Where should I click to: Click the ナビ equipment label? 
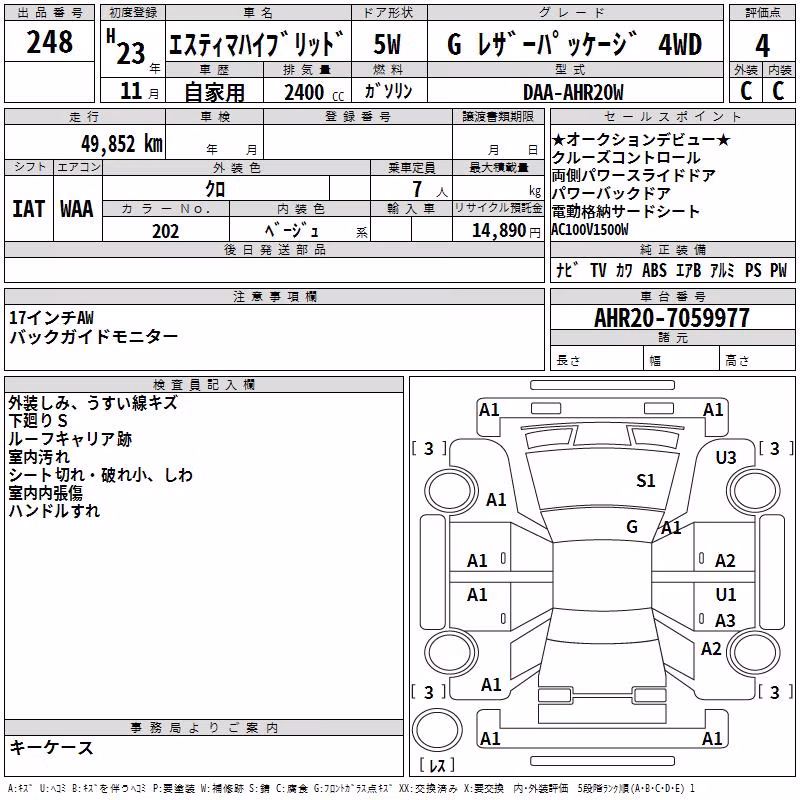[x=567, y=270]
